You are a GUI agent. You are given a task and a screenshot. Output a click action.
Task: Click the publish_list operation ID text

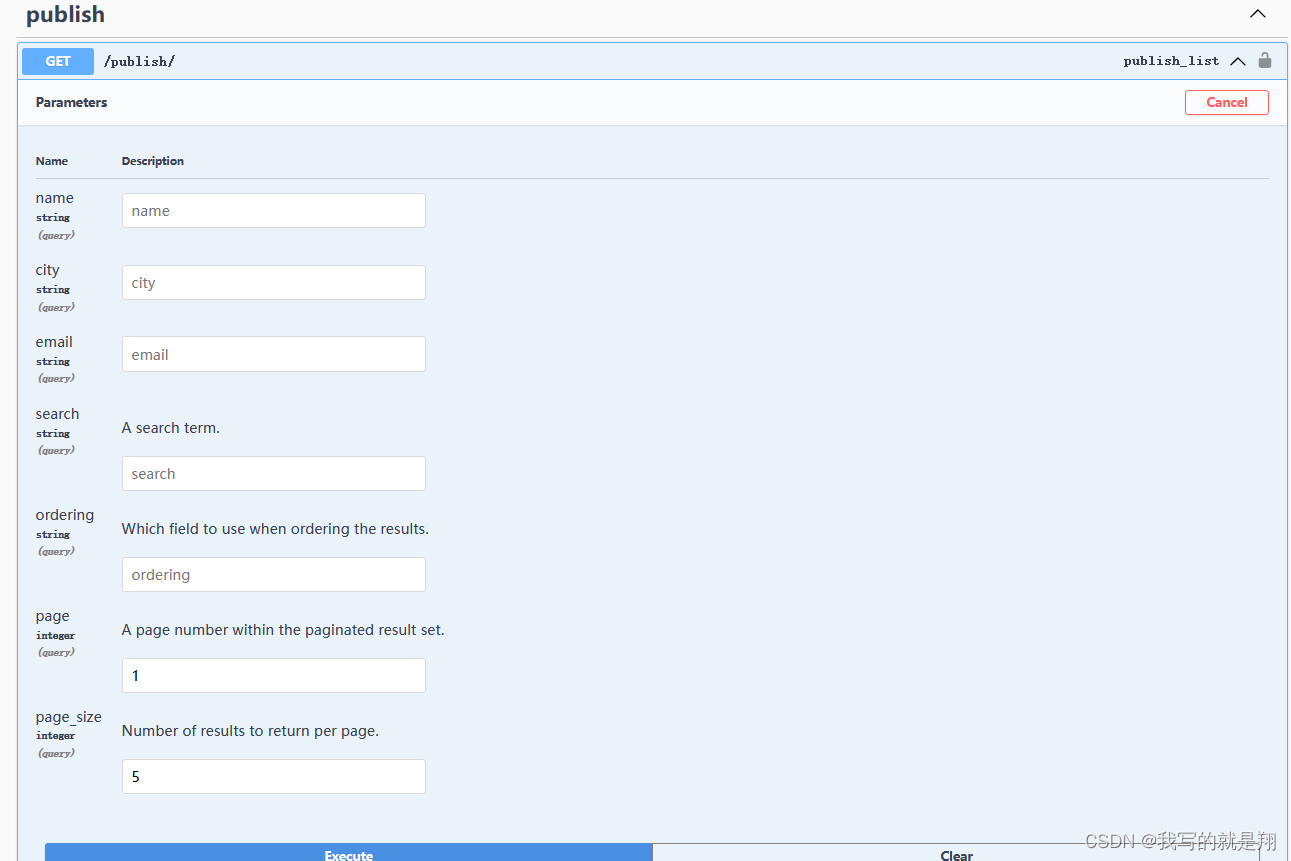(1171, 61)
